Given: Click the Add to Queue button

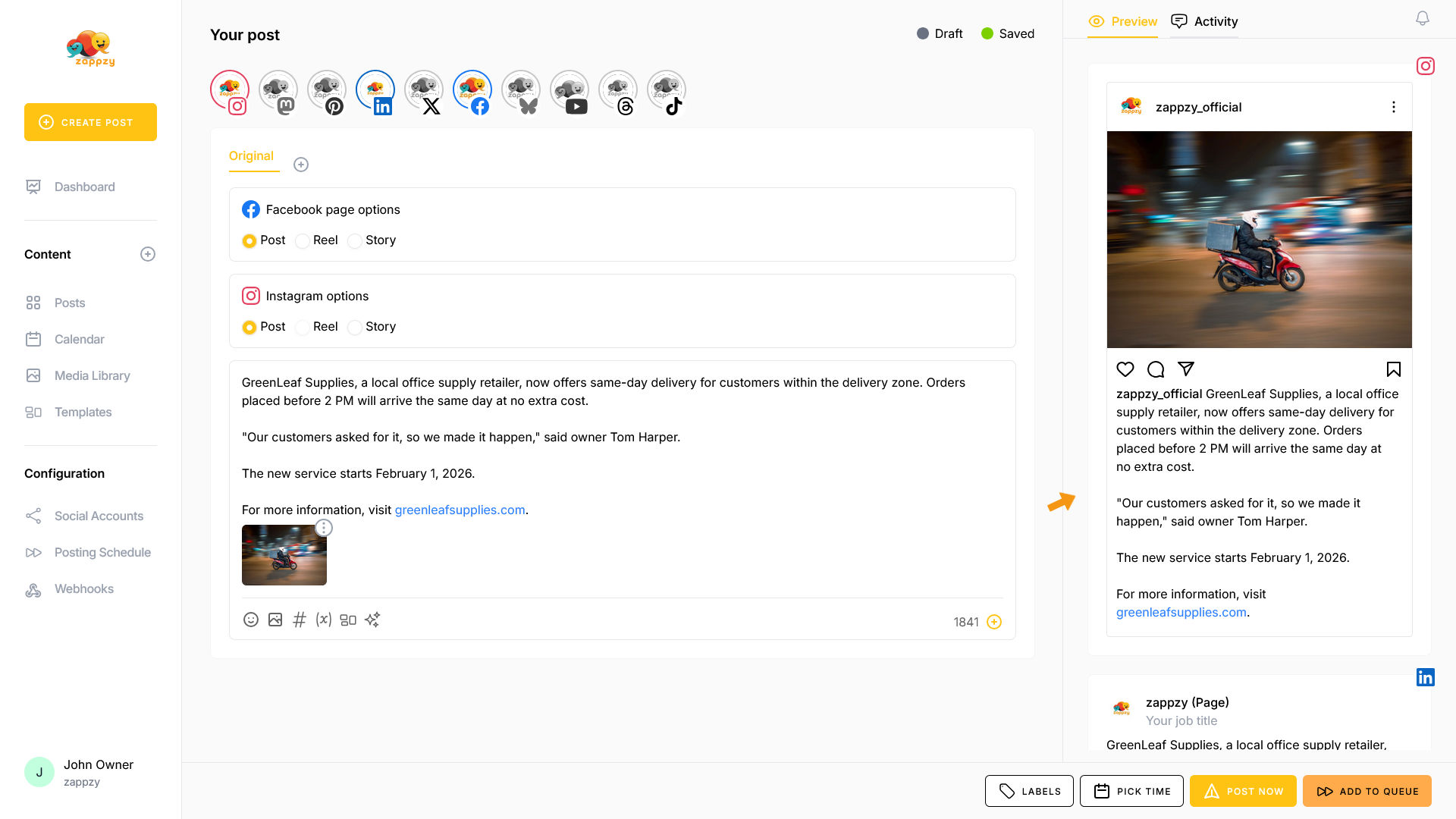Looking at the screenshot, I should point(1367,791).
